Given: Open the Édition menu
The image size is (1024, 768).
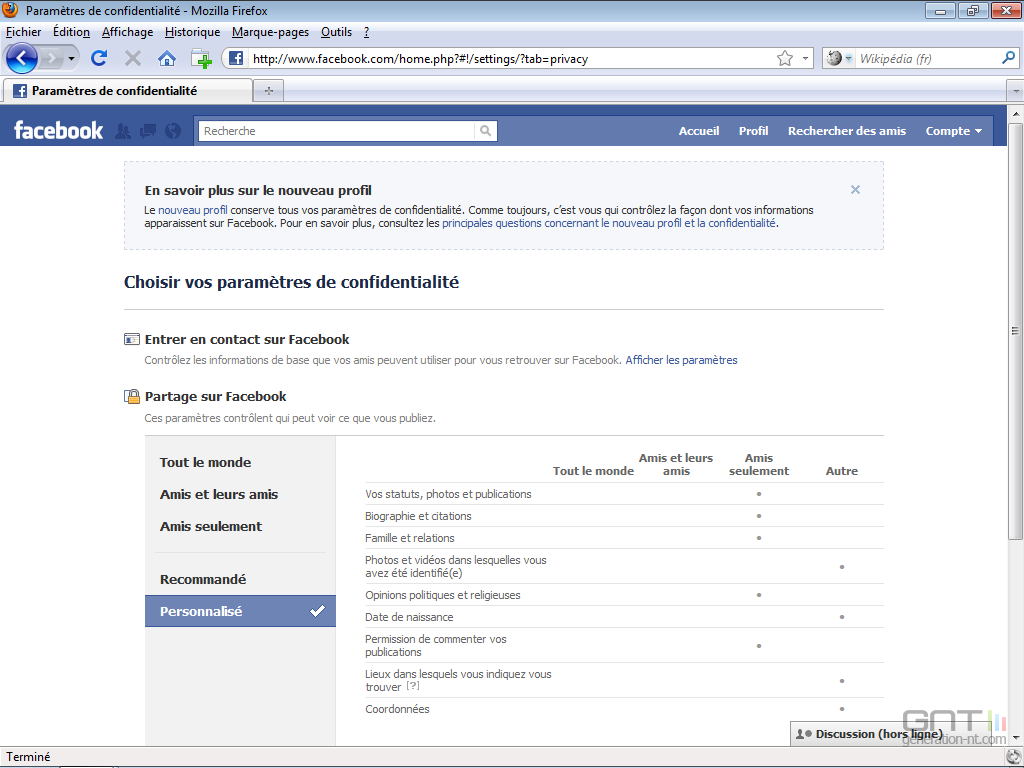Looking at the screenshot, I should click(x=71, y=32).
